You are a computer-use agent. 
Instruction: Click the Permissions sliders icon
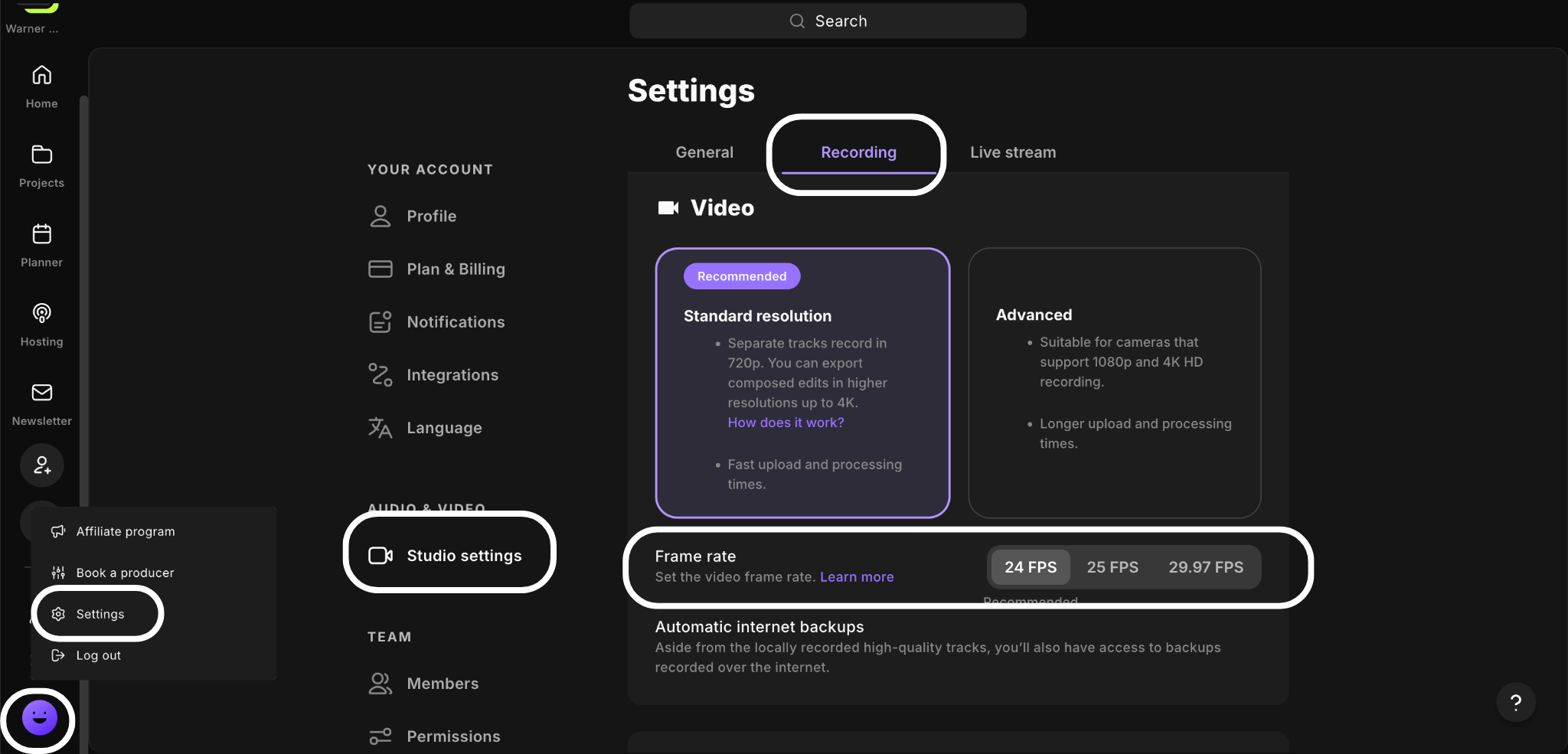click(x=380, y=736)
